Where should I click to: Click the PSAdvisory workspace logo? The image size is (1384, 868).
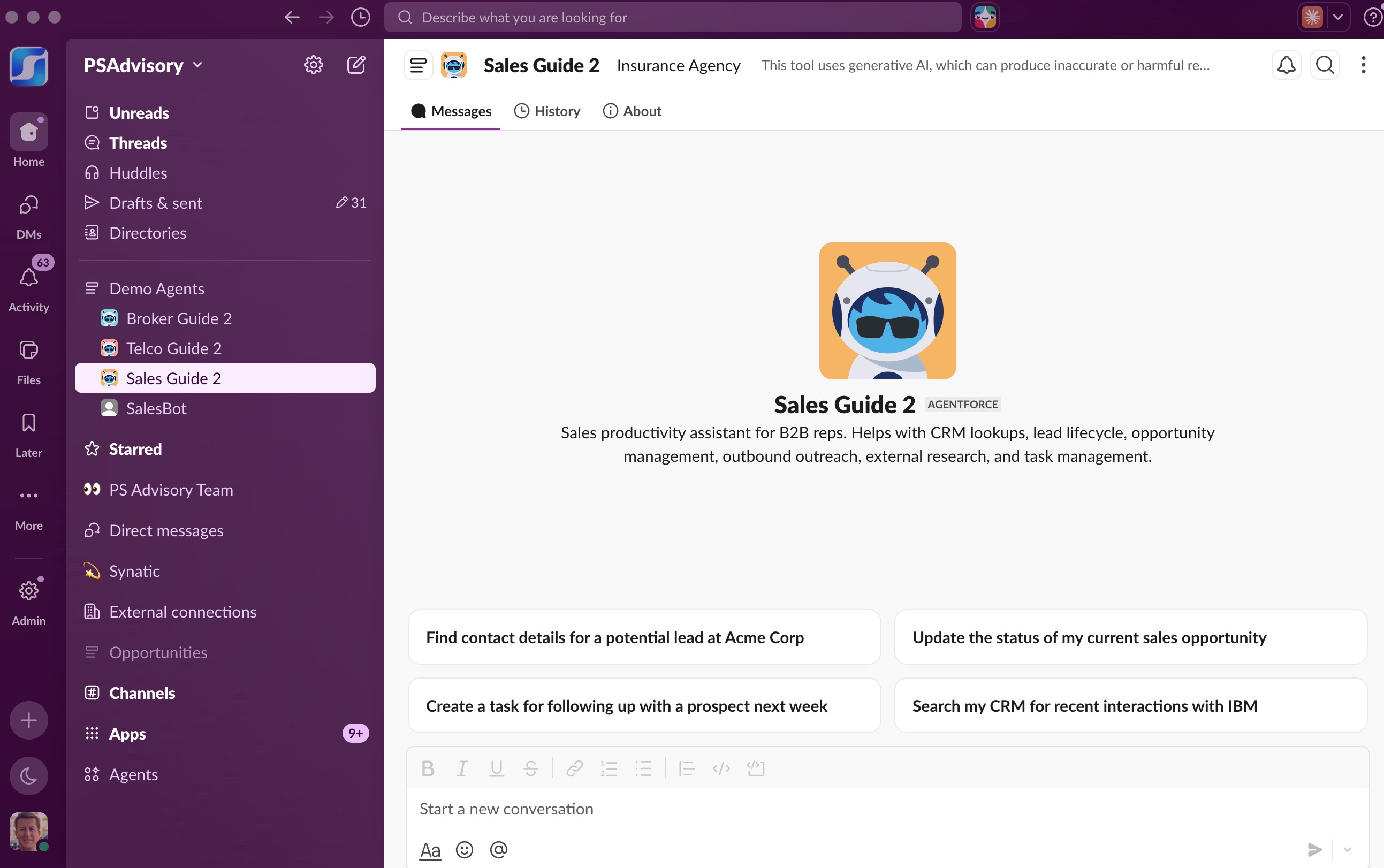[29, 66]
